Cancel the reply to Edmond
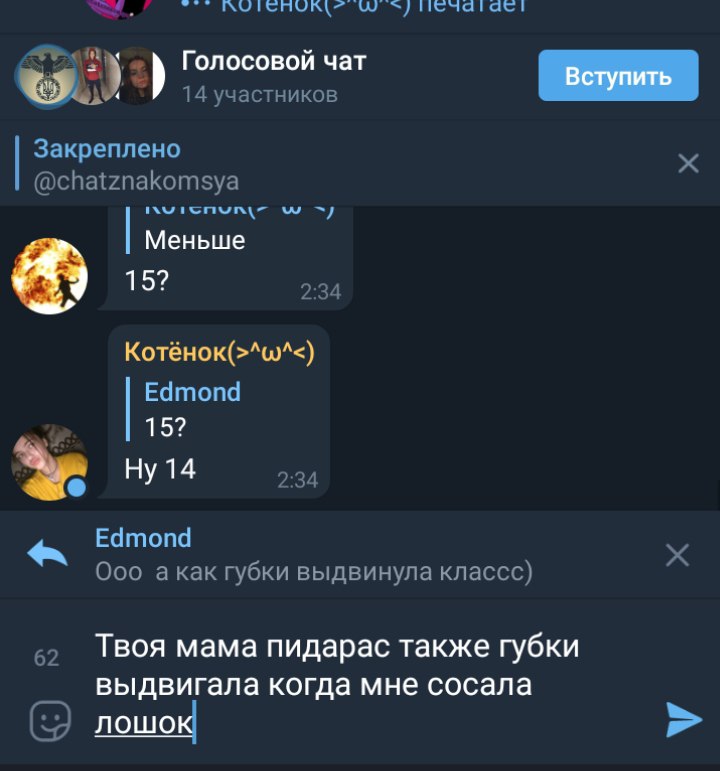The height and width of the screenshot is (771, 720). [677, 555]
